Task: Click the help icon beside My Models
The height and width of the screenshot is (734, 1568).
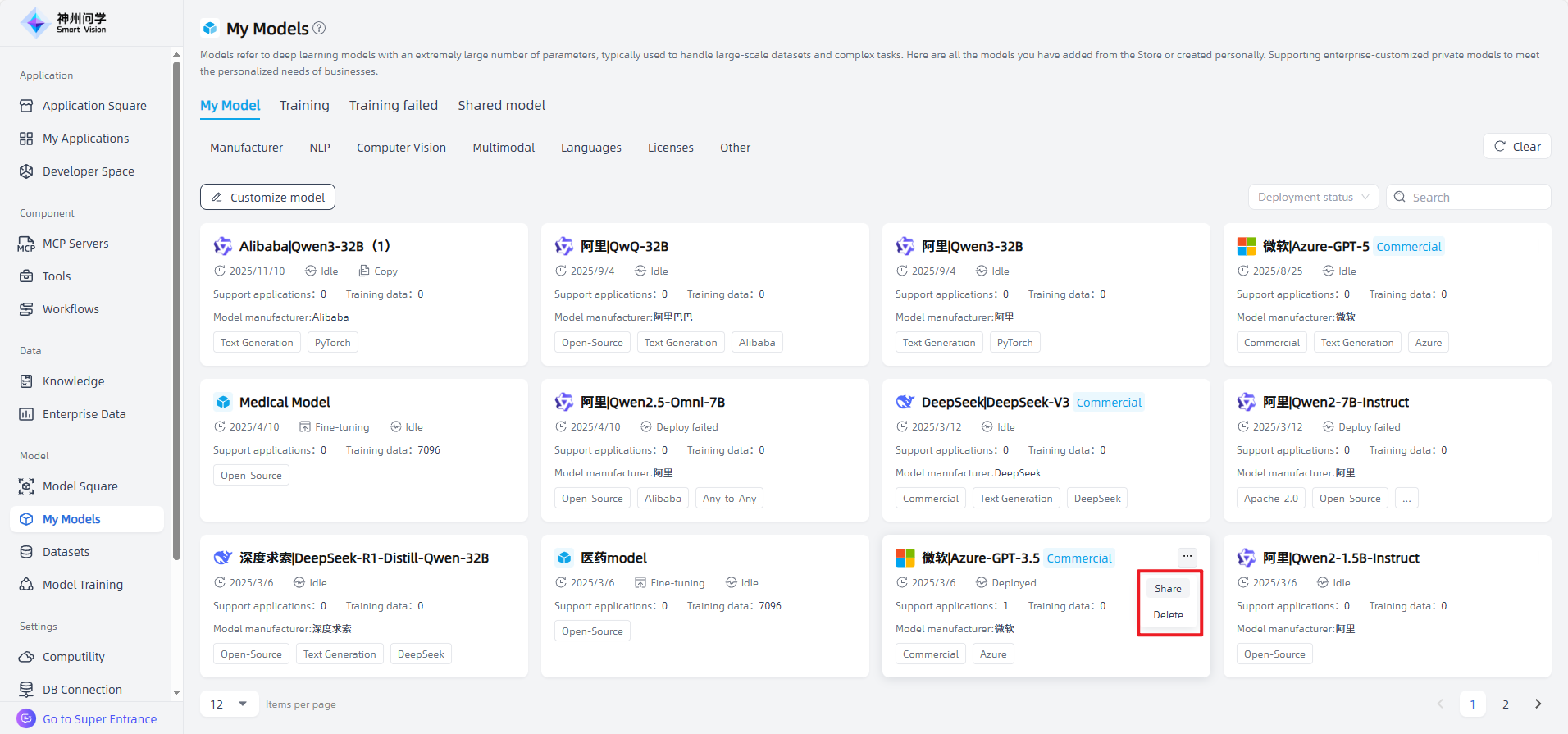Action: pos(319,28)
